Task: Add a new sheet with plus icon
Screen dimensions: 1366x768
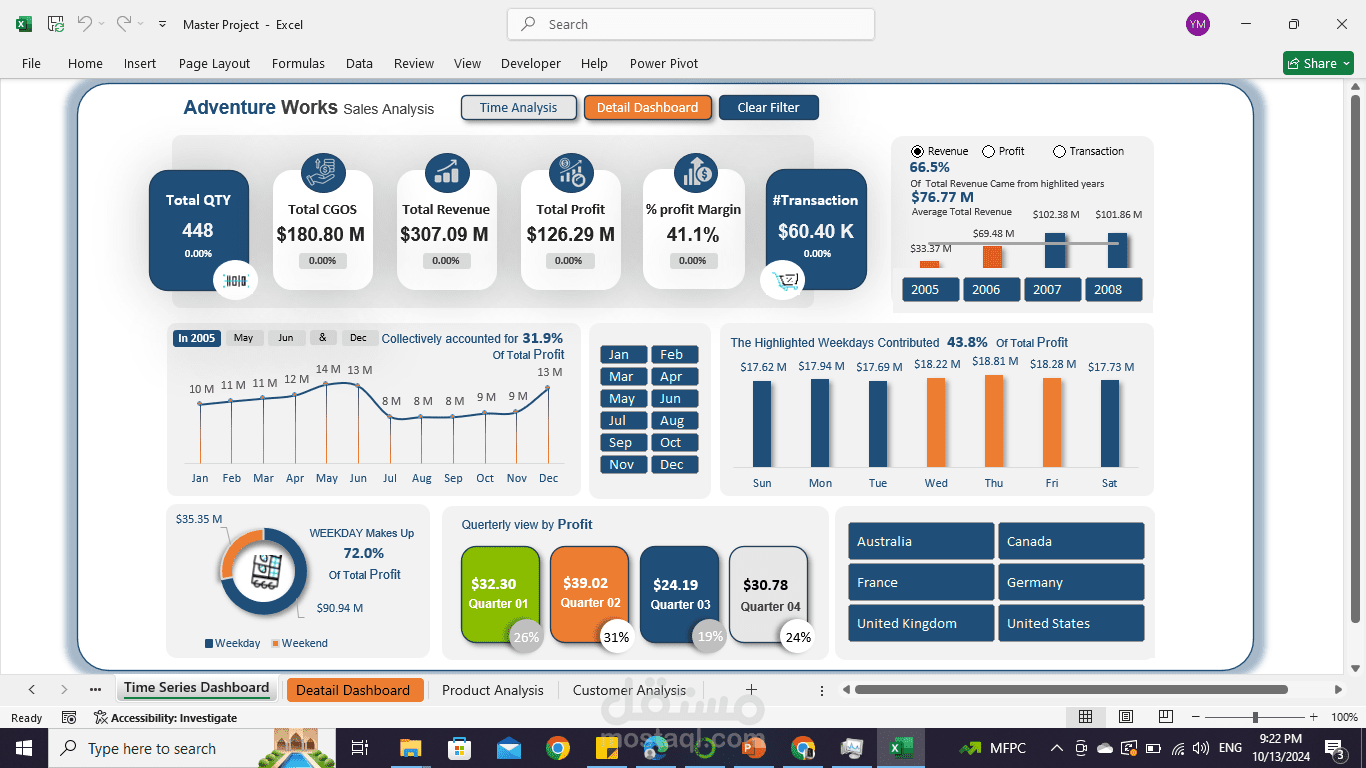Action: pyautogui.click(x=751, y=689)
